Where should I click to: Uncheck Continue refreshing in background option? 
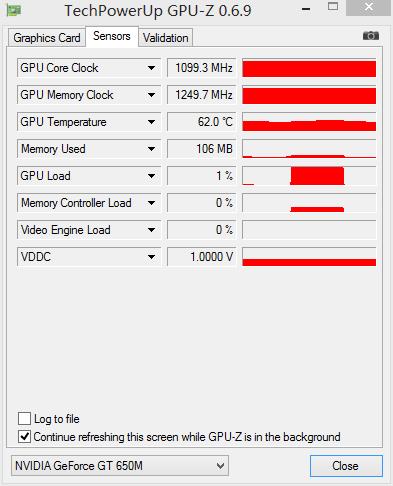click(x=24, y=436)
